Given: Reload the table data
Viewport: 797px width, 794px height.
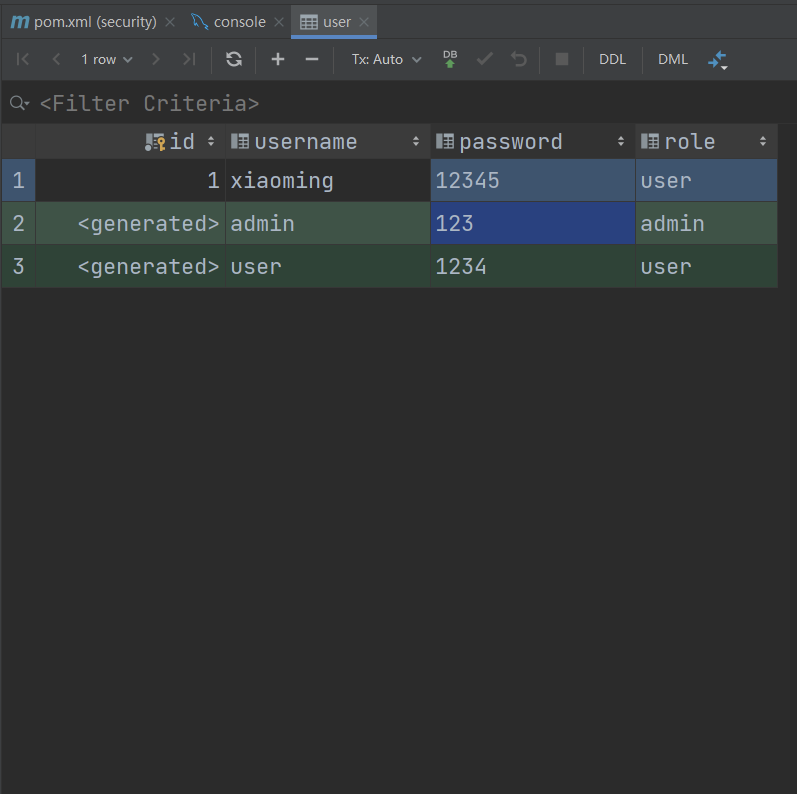Looking at the screenshot, I should pyautogui.click(x=234, y=59).
